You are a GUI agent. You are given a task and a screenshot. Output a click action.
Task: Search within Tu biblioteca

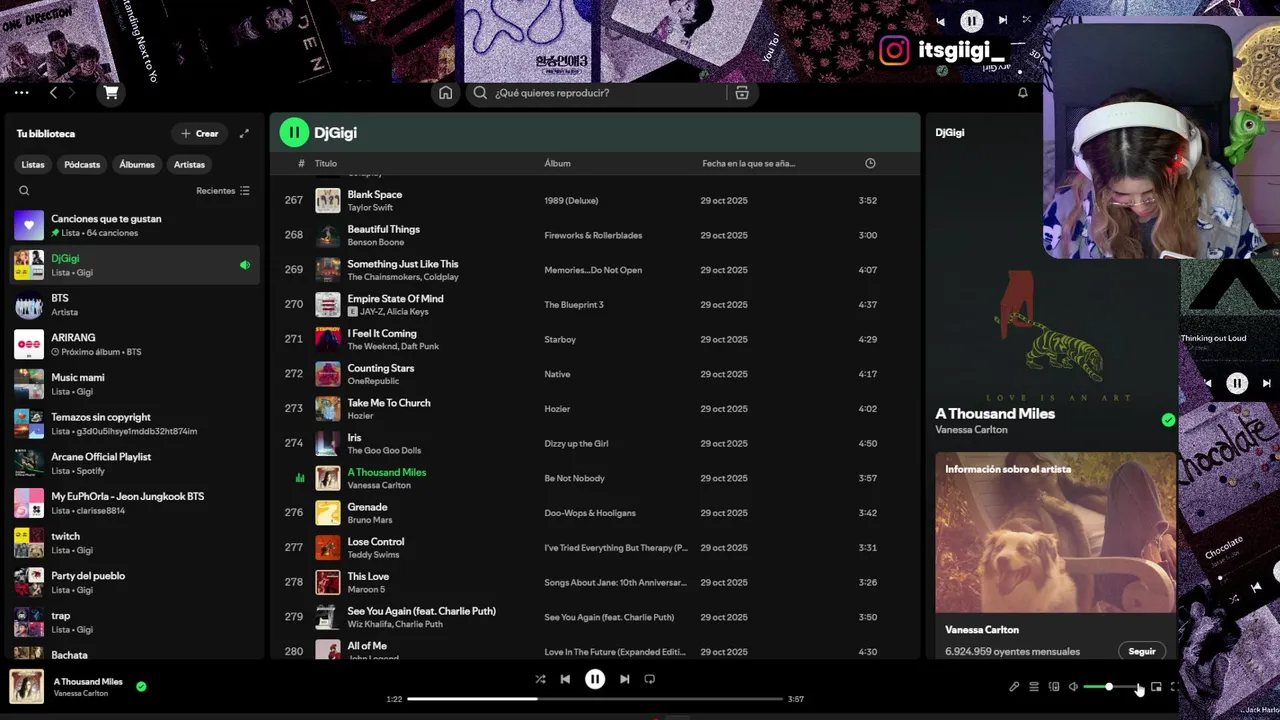pyautogui.click(x=24, y=191)
